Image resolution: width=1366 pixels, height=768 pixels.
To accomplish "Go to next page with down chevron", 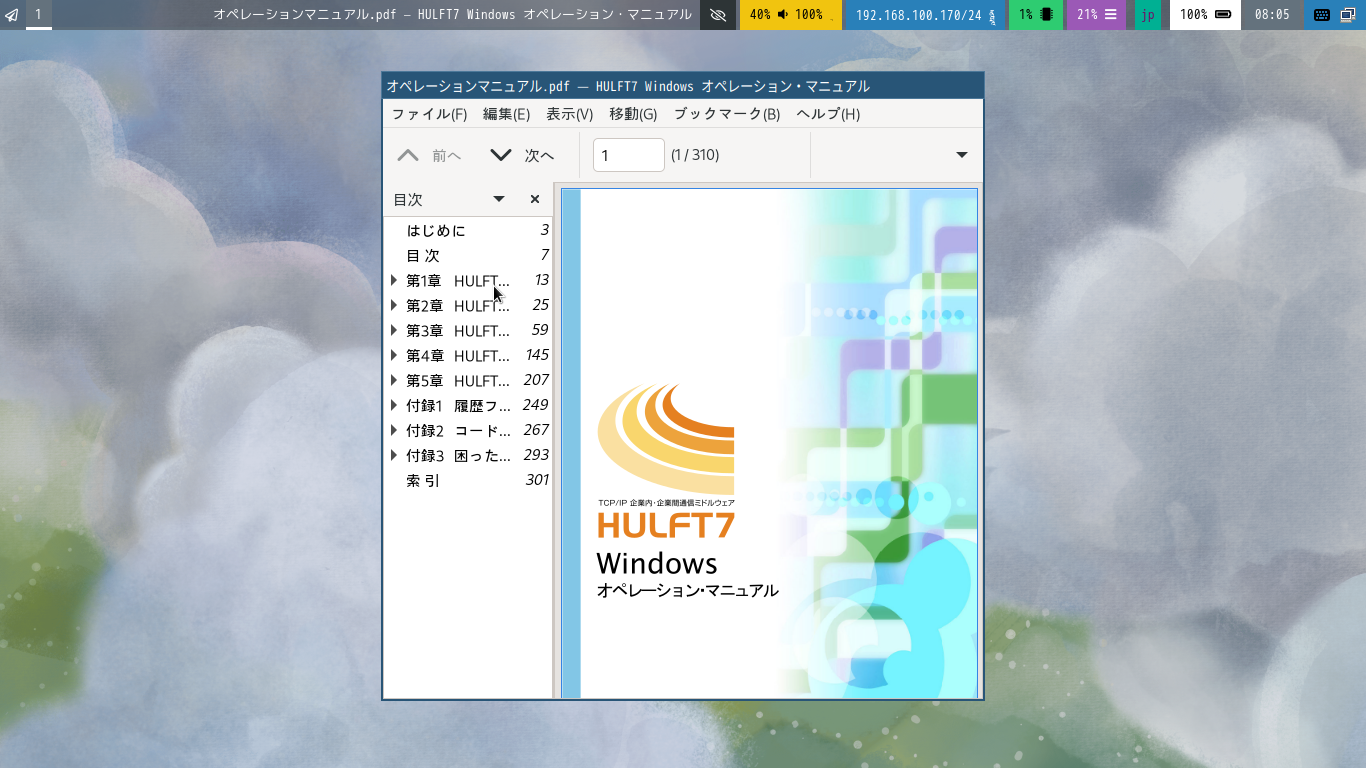I will (x=501, y=155).
